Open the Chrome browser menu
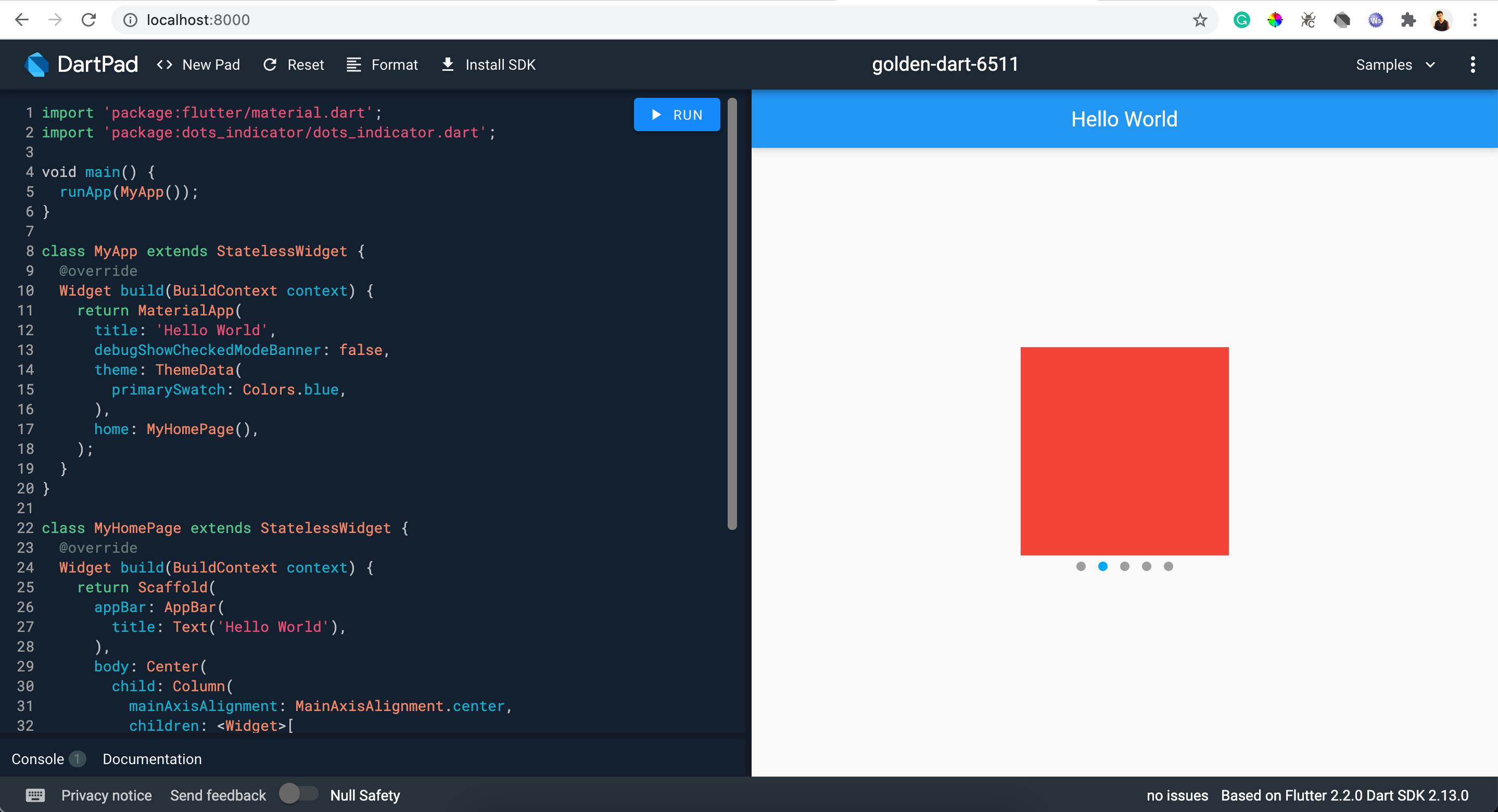This screenshot has height=812, width=1498. [x=1475, y=20]
